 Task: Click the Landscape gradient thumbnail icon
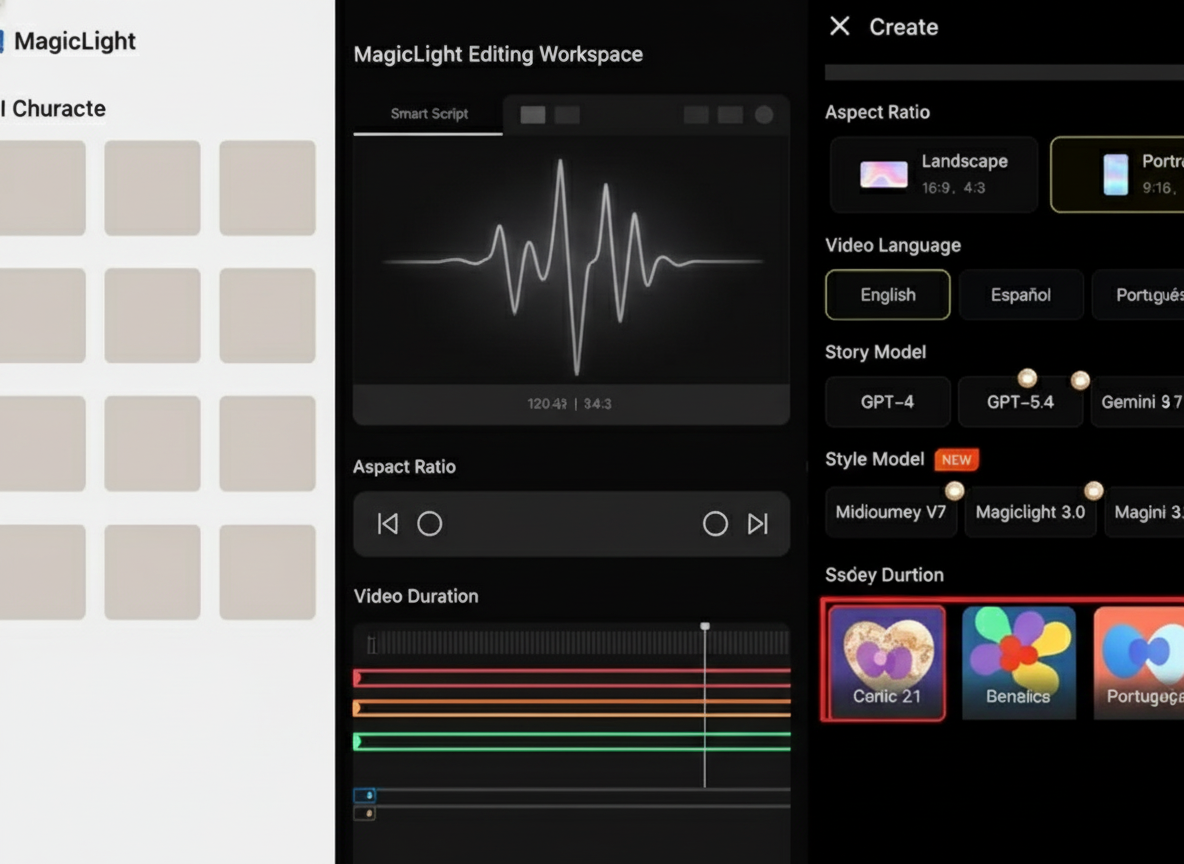(883, 175)
